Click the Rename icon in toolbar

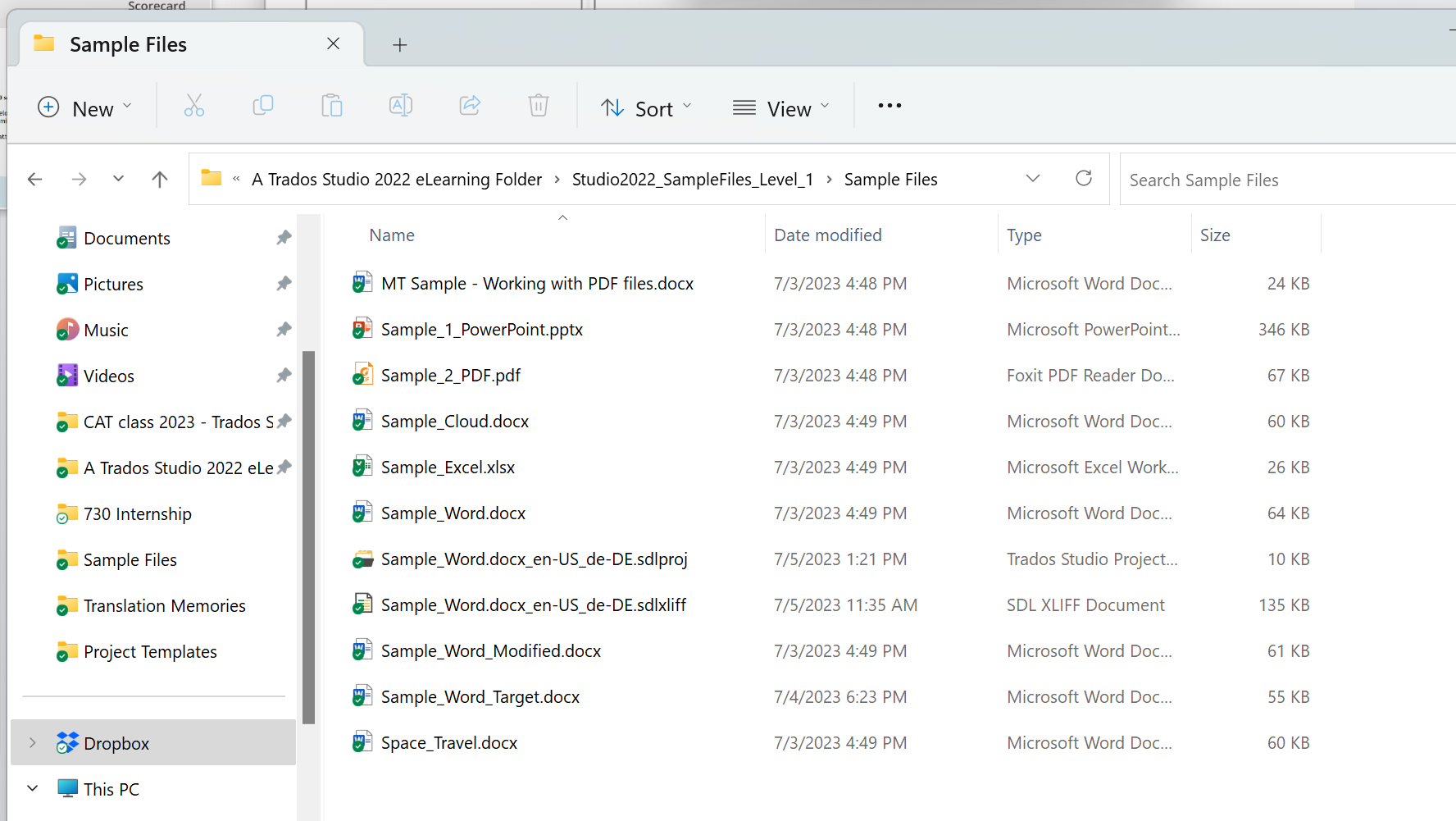coord(401,106)
